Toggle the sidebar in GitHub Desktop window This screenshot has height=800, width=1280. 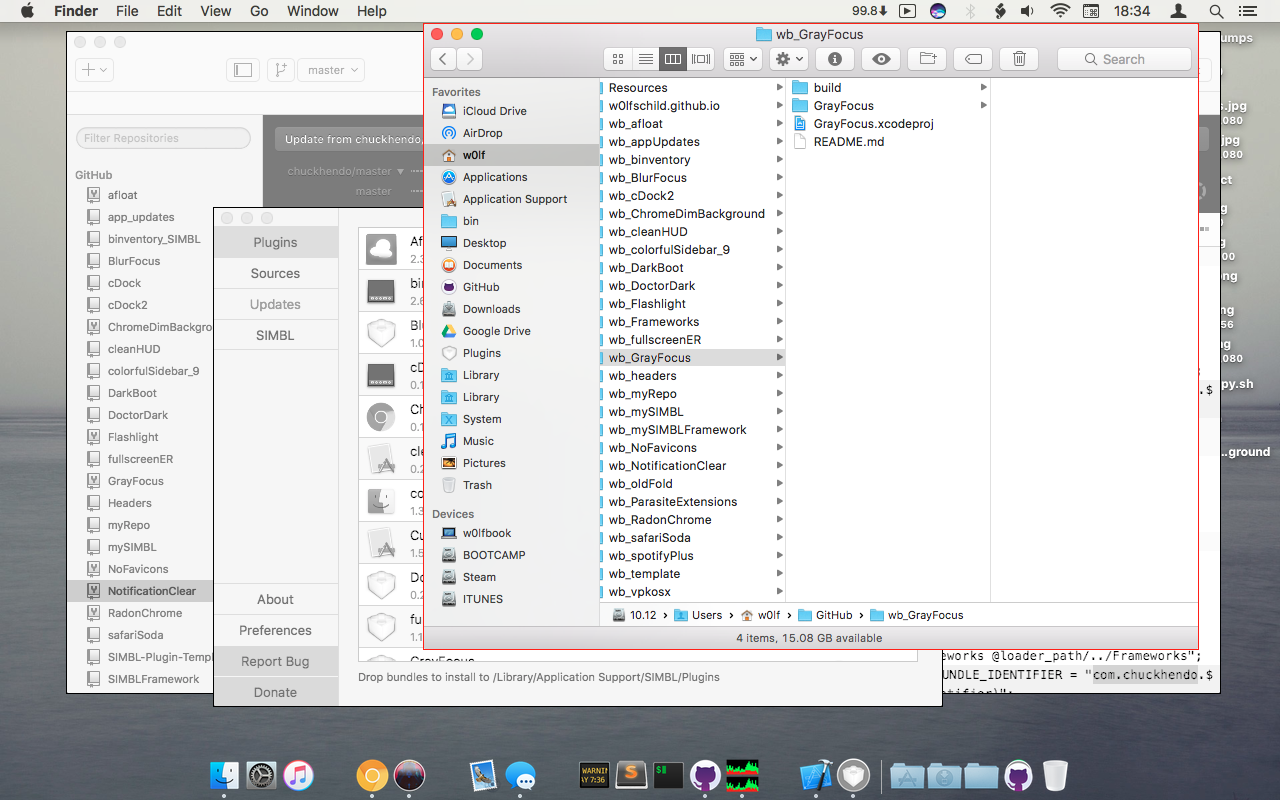242,70
